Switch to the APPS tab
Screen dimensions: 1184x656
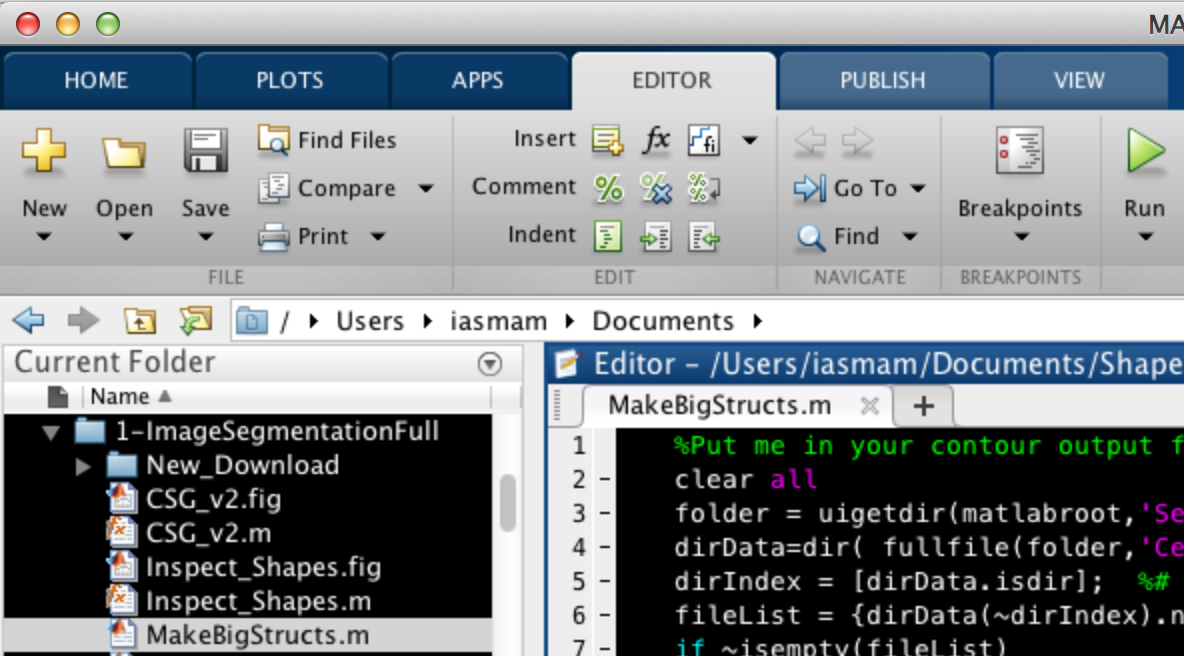477,81
